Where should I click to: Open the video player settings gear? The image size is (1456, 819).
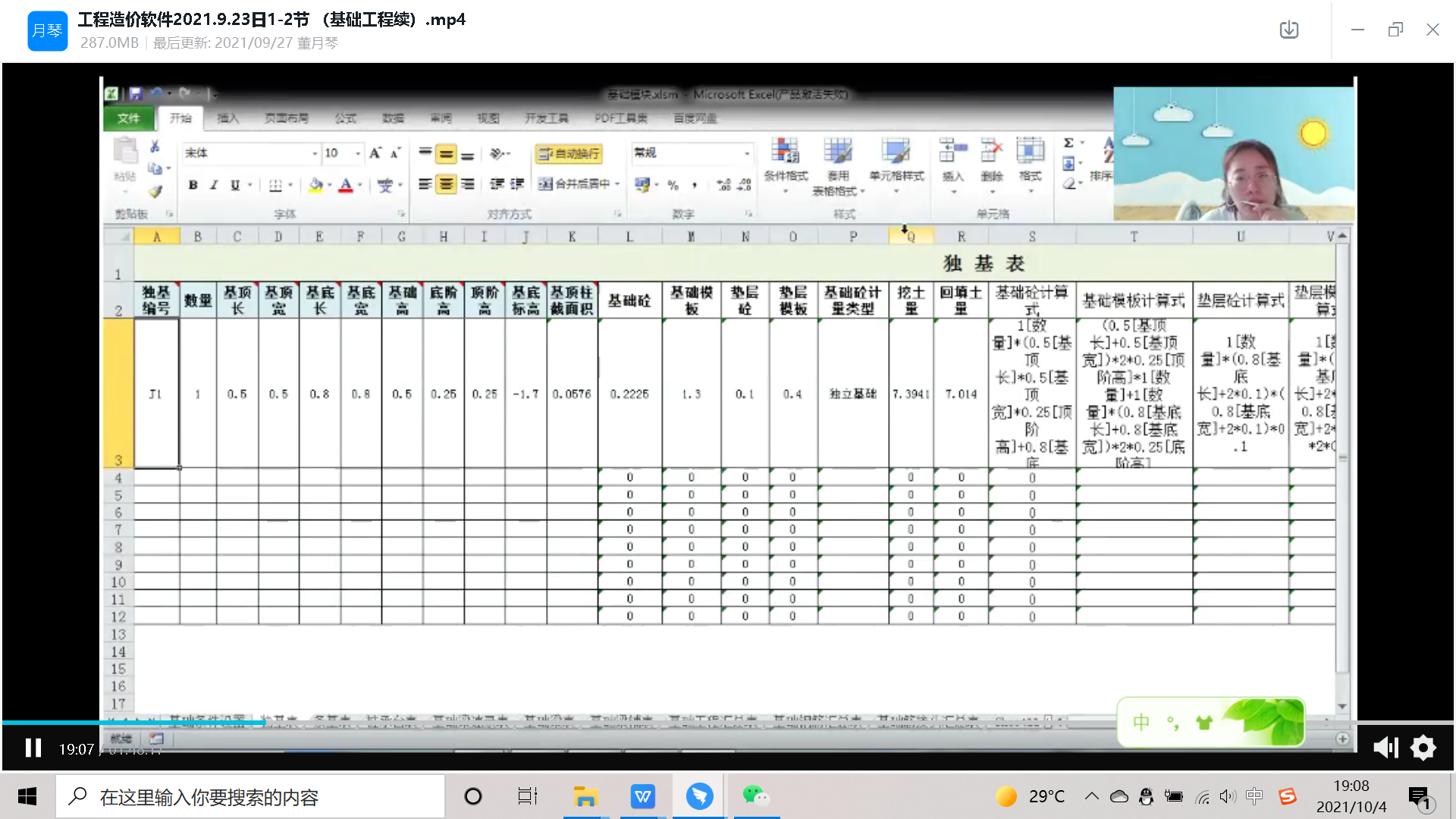click(x=1423, y=748)
